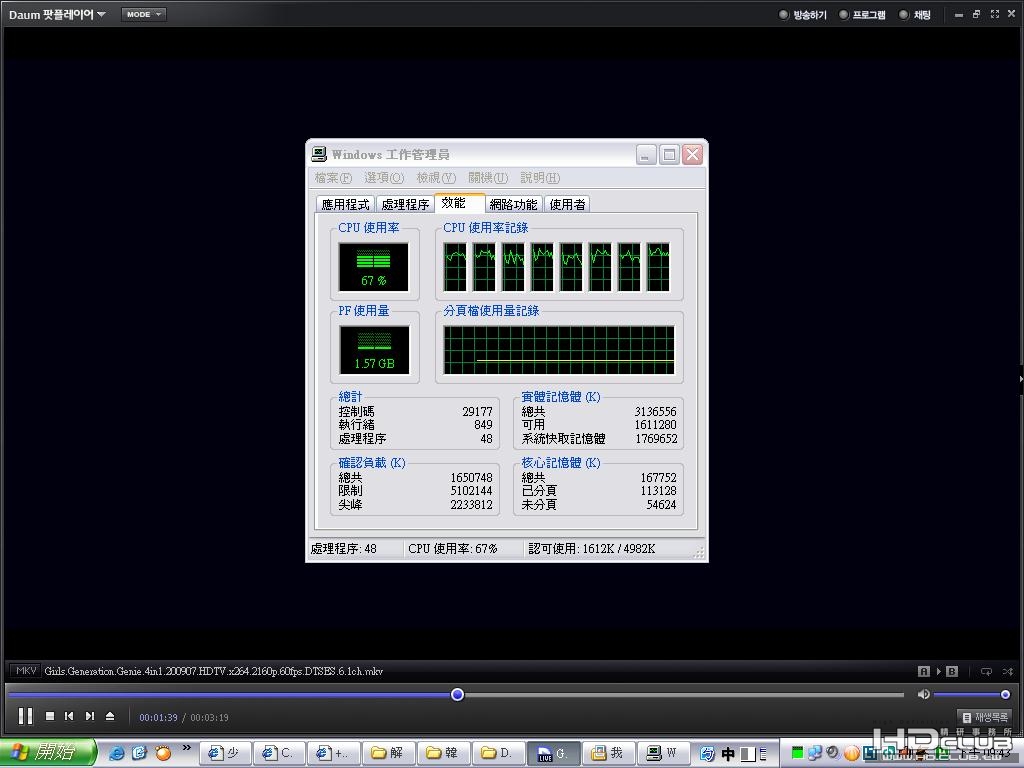Screen dimensions: 1024x768
Task: Launch Internet Explorer from Quick Launch
Action: pyautogui.click(x=116, y=754)
